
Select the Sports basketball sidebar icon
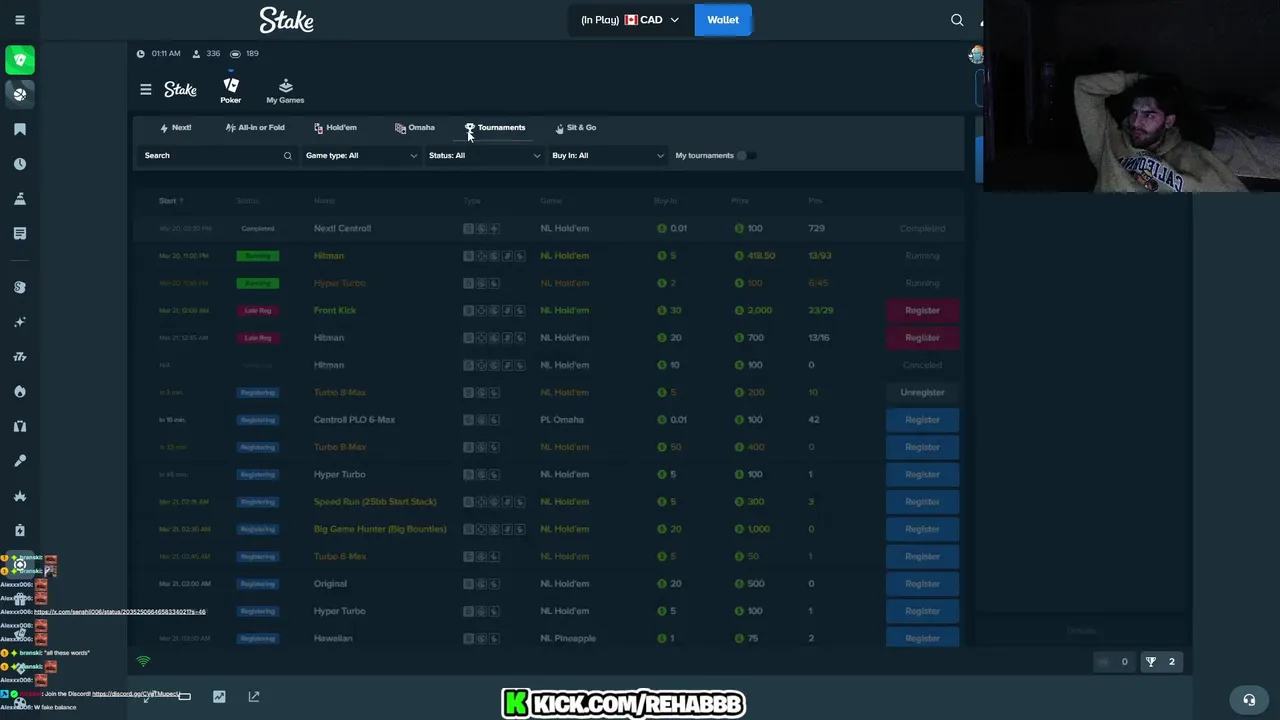[20, 94]
